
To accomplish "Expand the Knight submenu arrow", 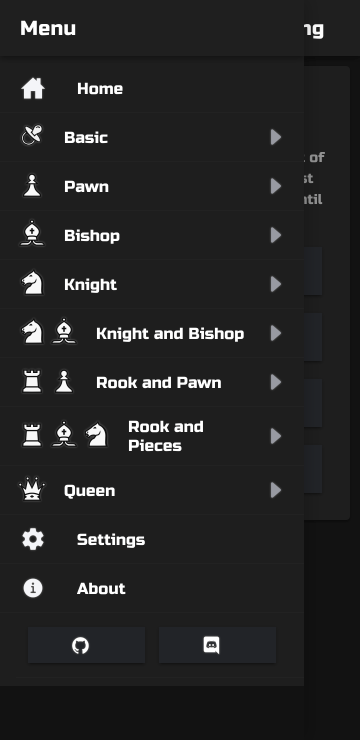I will 276,284.
